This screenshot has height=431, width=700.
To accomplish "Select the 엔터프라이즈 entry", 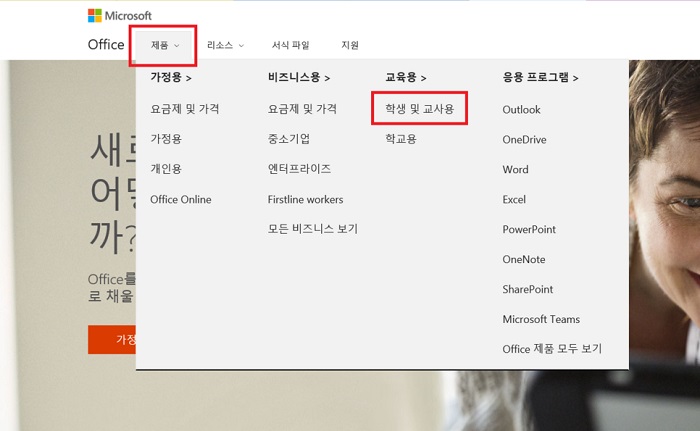I will (300, 169).
